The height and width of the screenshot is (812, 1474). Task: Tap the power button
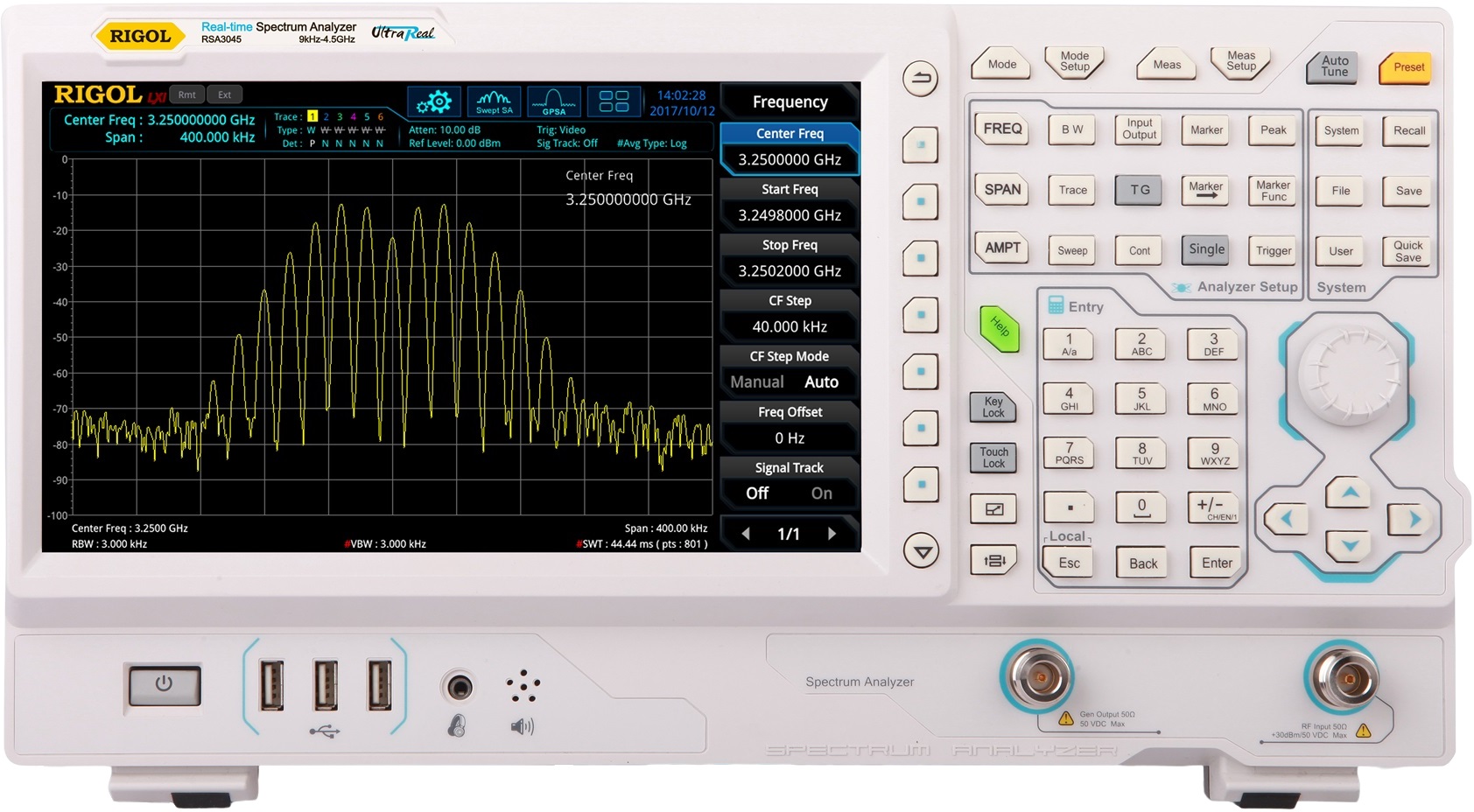click(165, 684)
